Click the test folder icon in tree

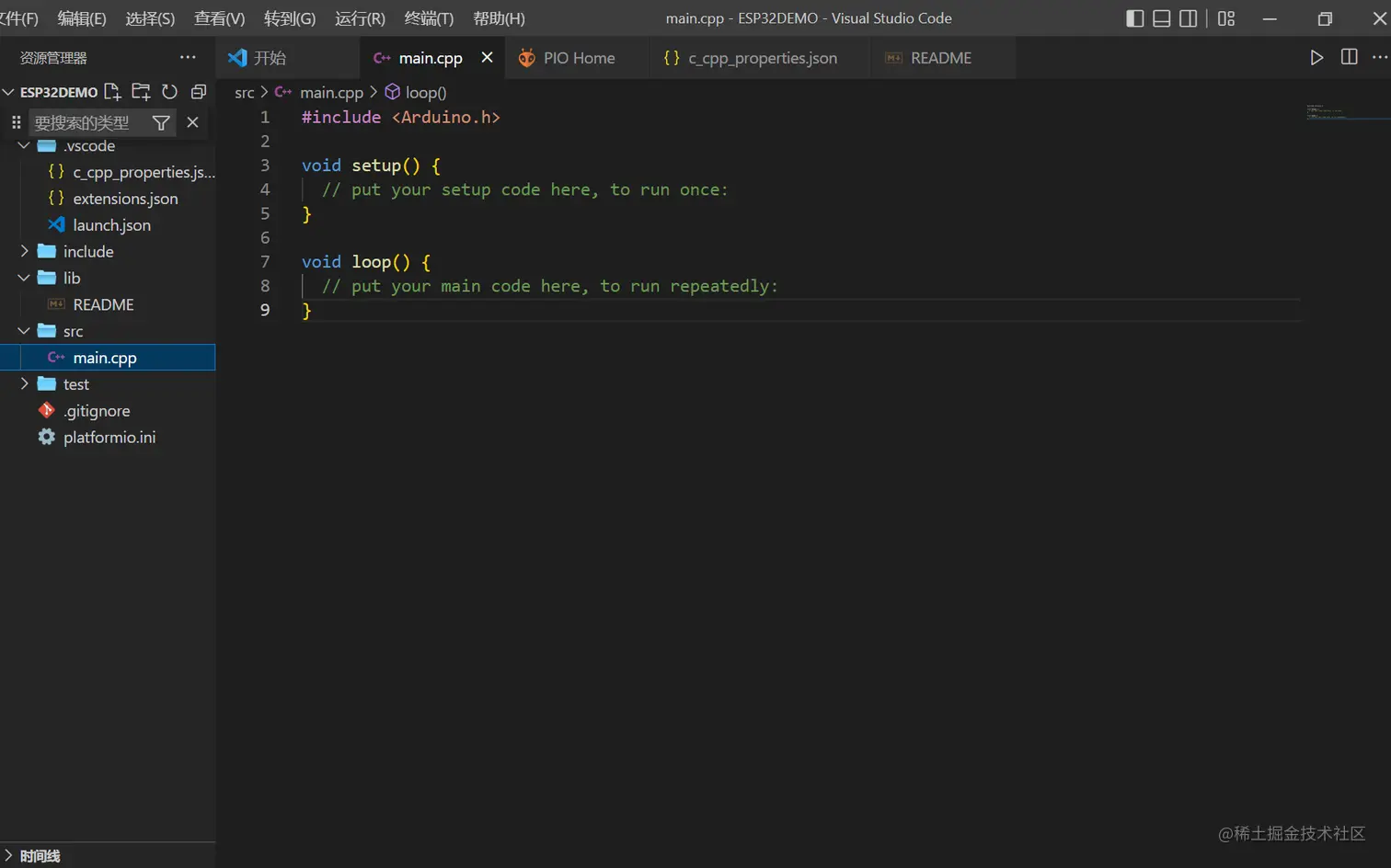pyautogui.click(x=47, y=384)
